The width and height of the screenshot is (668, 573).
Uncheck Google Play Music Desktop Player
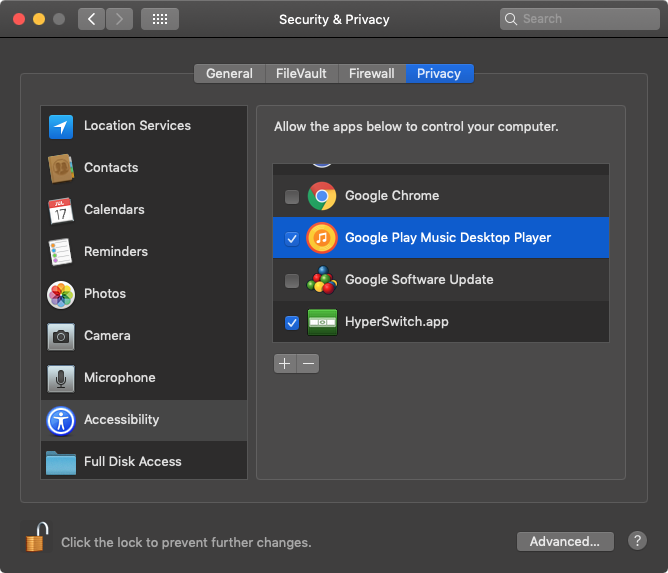292,238
